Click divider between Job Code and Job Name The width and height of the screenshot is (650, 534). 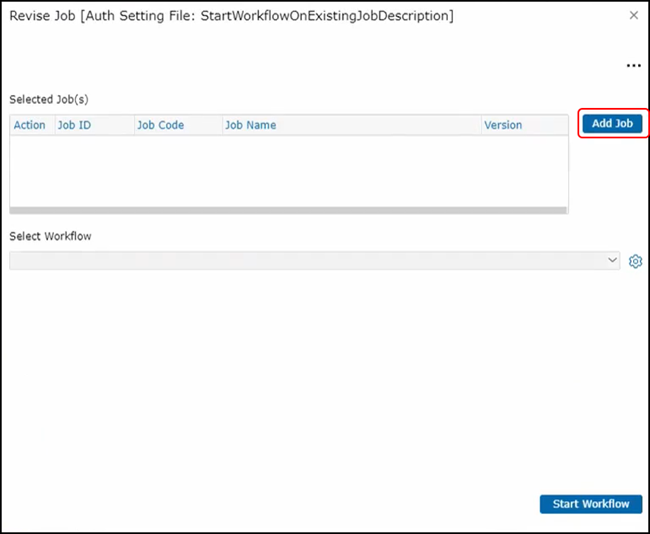(x=221, y=125)
